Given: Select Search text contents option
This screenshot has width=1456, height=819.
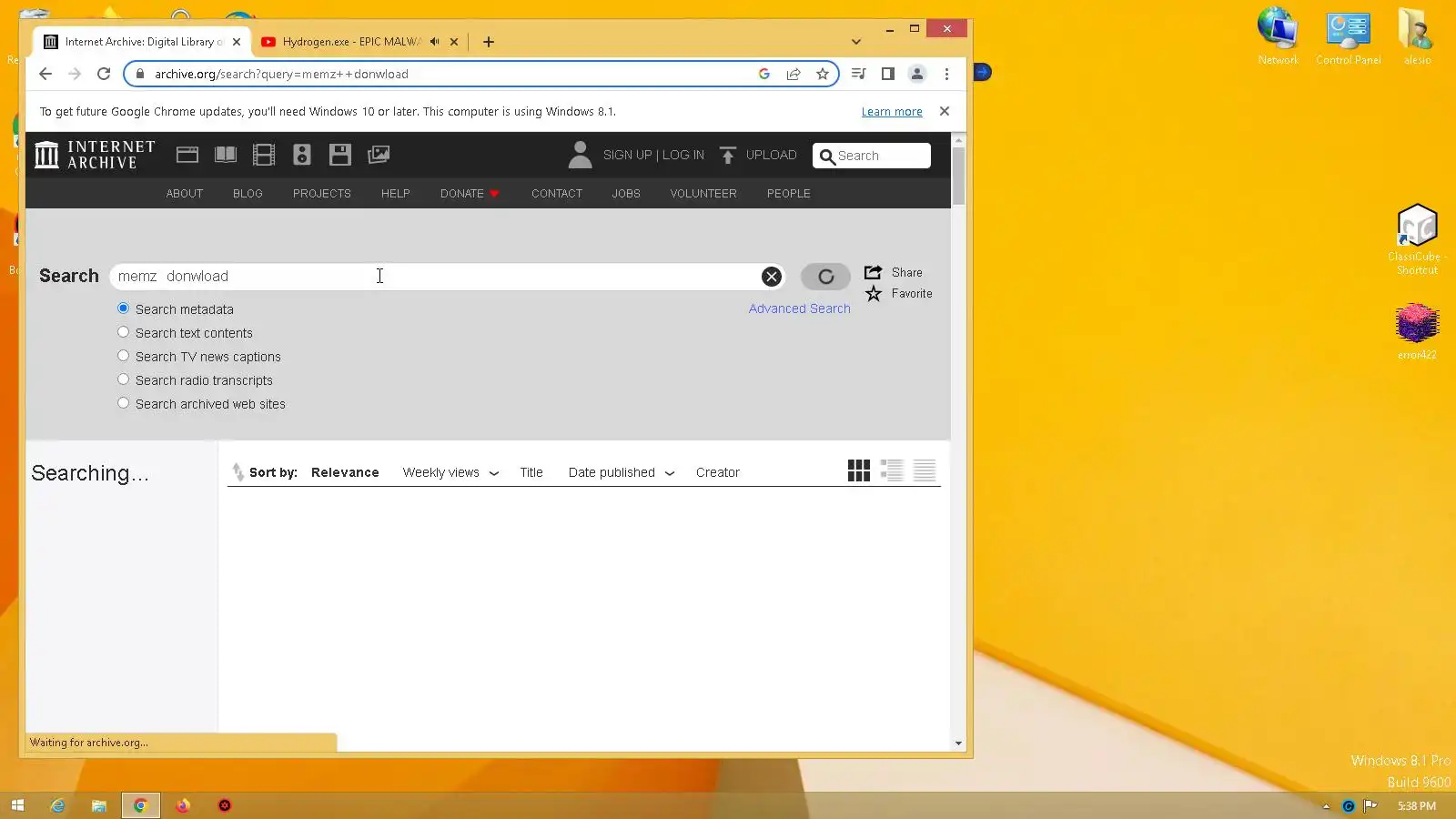Looking at the screenshot, I should 123,332.
